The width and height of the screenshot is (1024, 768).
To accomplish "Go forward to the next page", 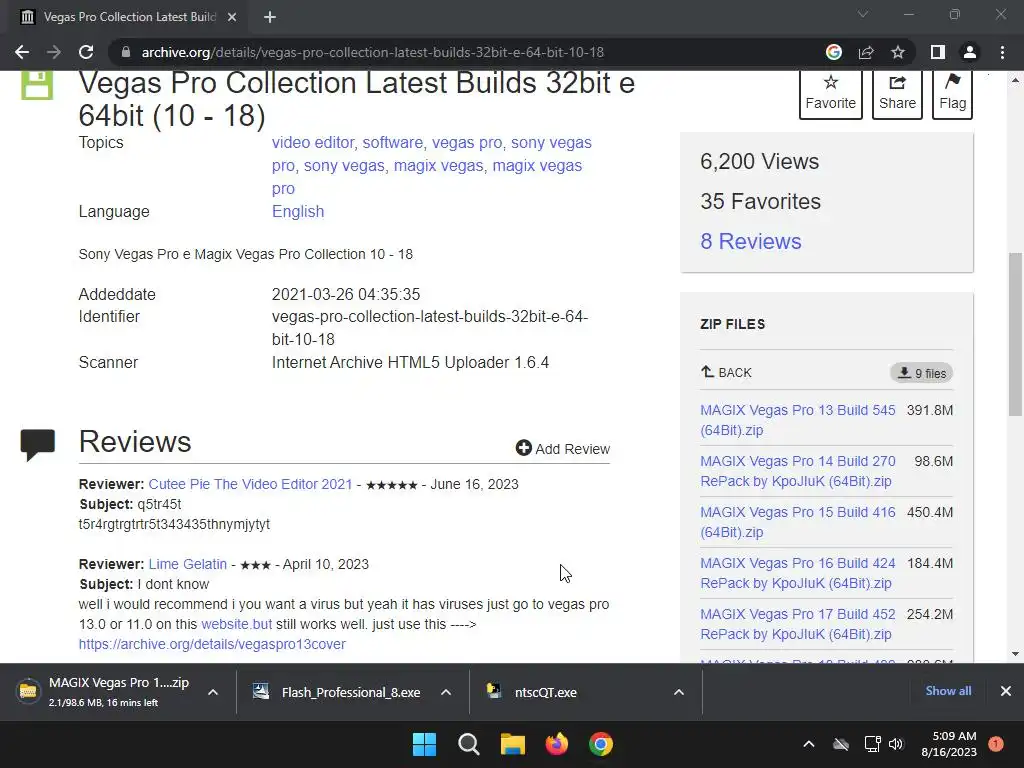I will click(54, 52).
